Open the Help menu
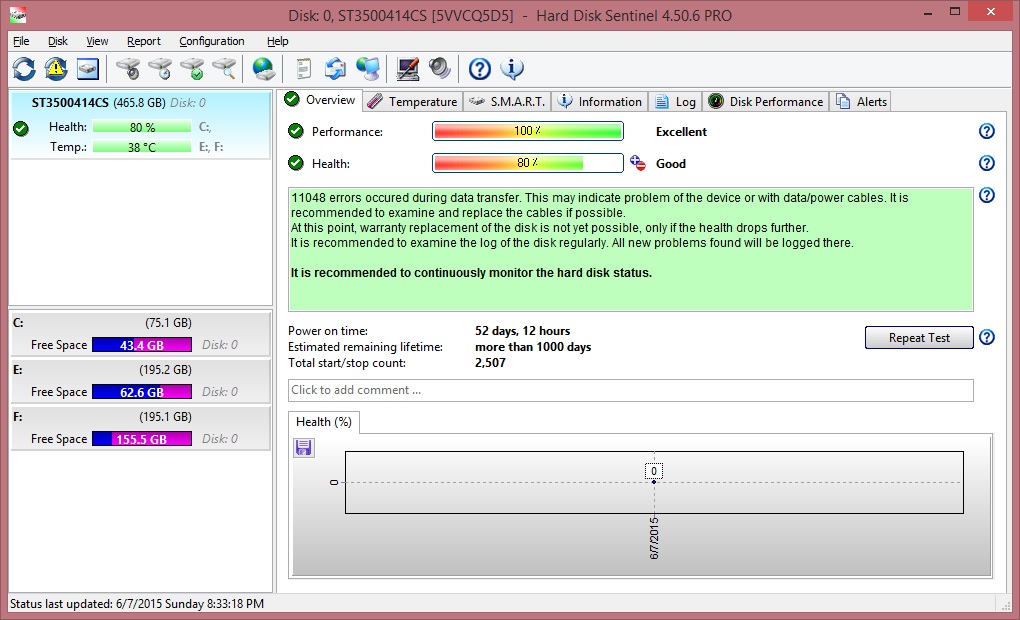Screen dimensions: 1020x620 point(277,41)
